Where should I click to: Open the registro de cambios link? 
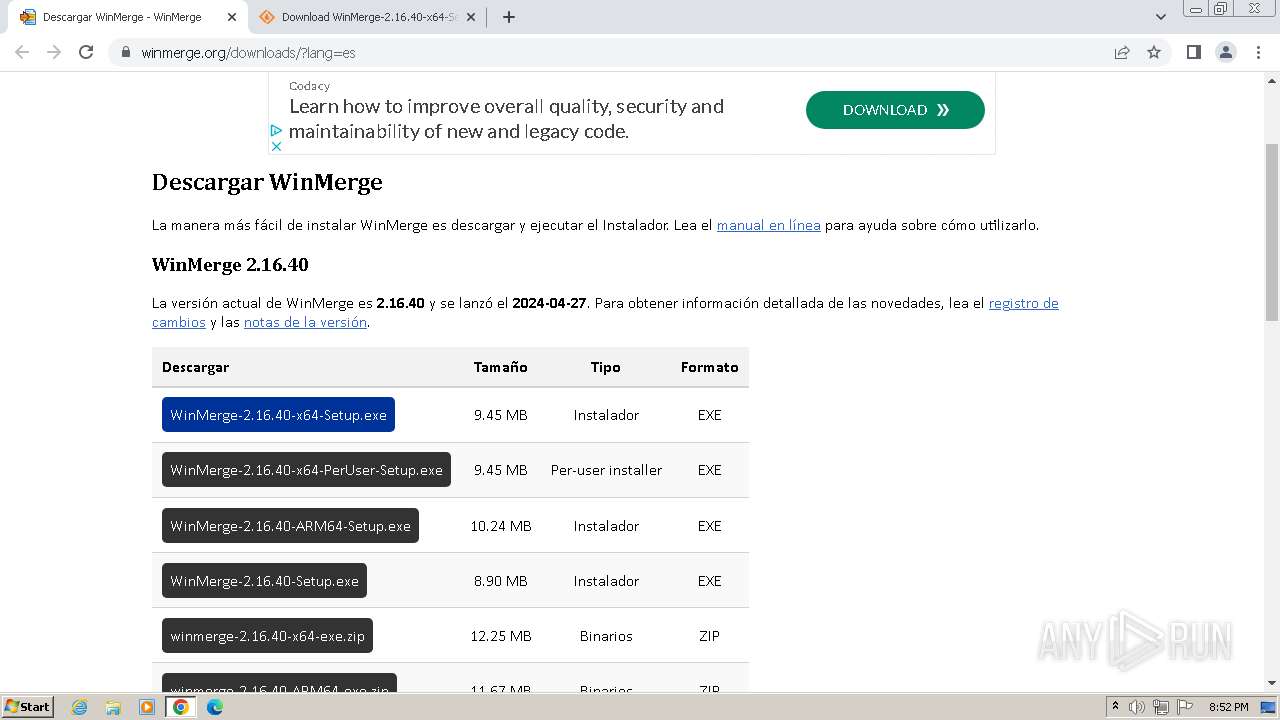point(1023,303)
